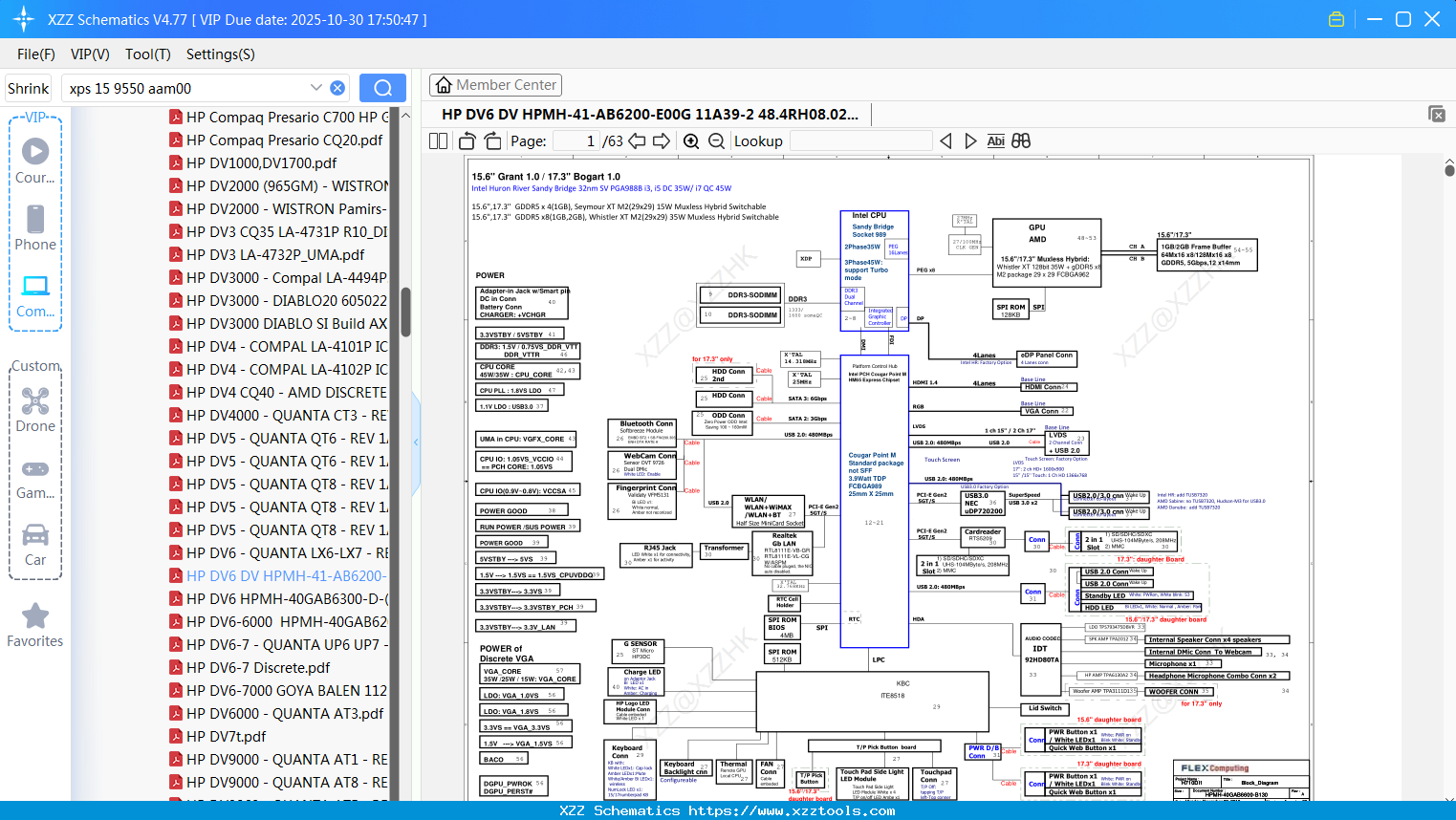This screenshot has height=820, width=1456.
Task: Click the home icon in Member Center
Action: tap(444, 85)
